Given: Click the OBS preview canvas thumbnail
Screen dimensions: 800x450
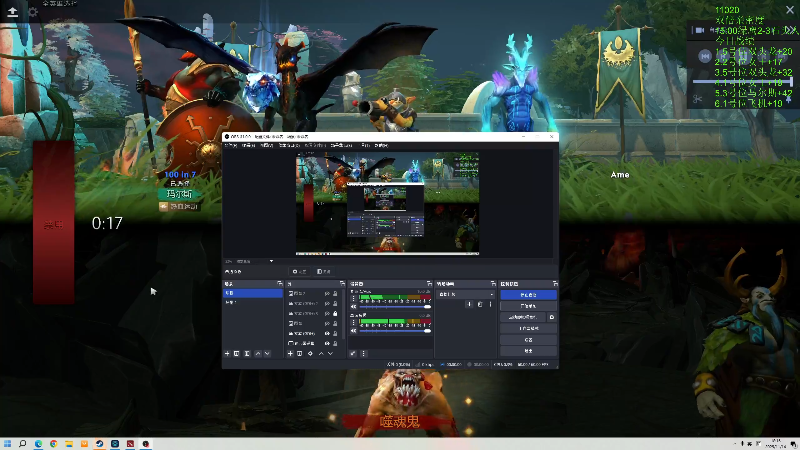Looking at the screenshot, I should coord(387,204).
